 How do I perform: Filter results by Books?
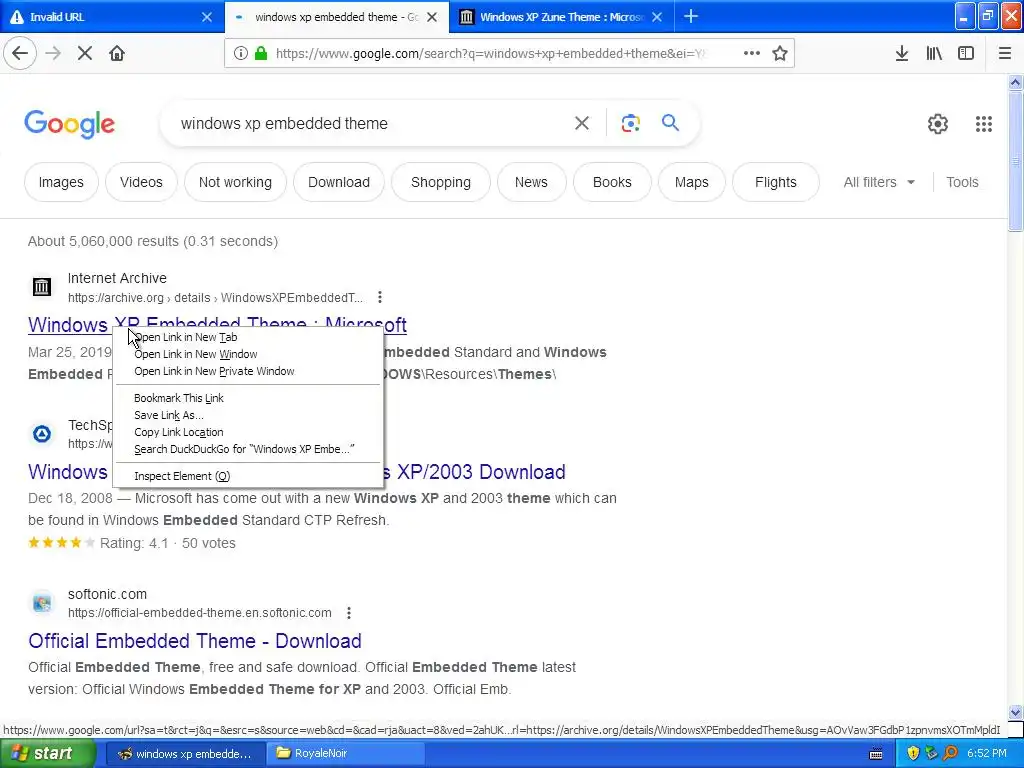click(x=612, y=182)
